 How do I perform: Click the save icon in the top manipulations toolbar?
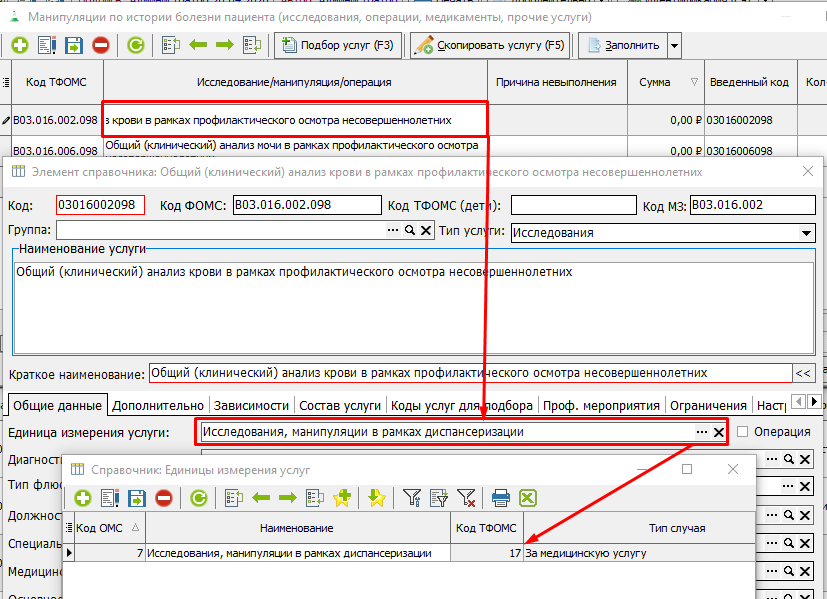coord(74,45)
